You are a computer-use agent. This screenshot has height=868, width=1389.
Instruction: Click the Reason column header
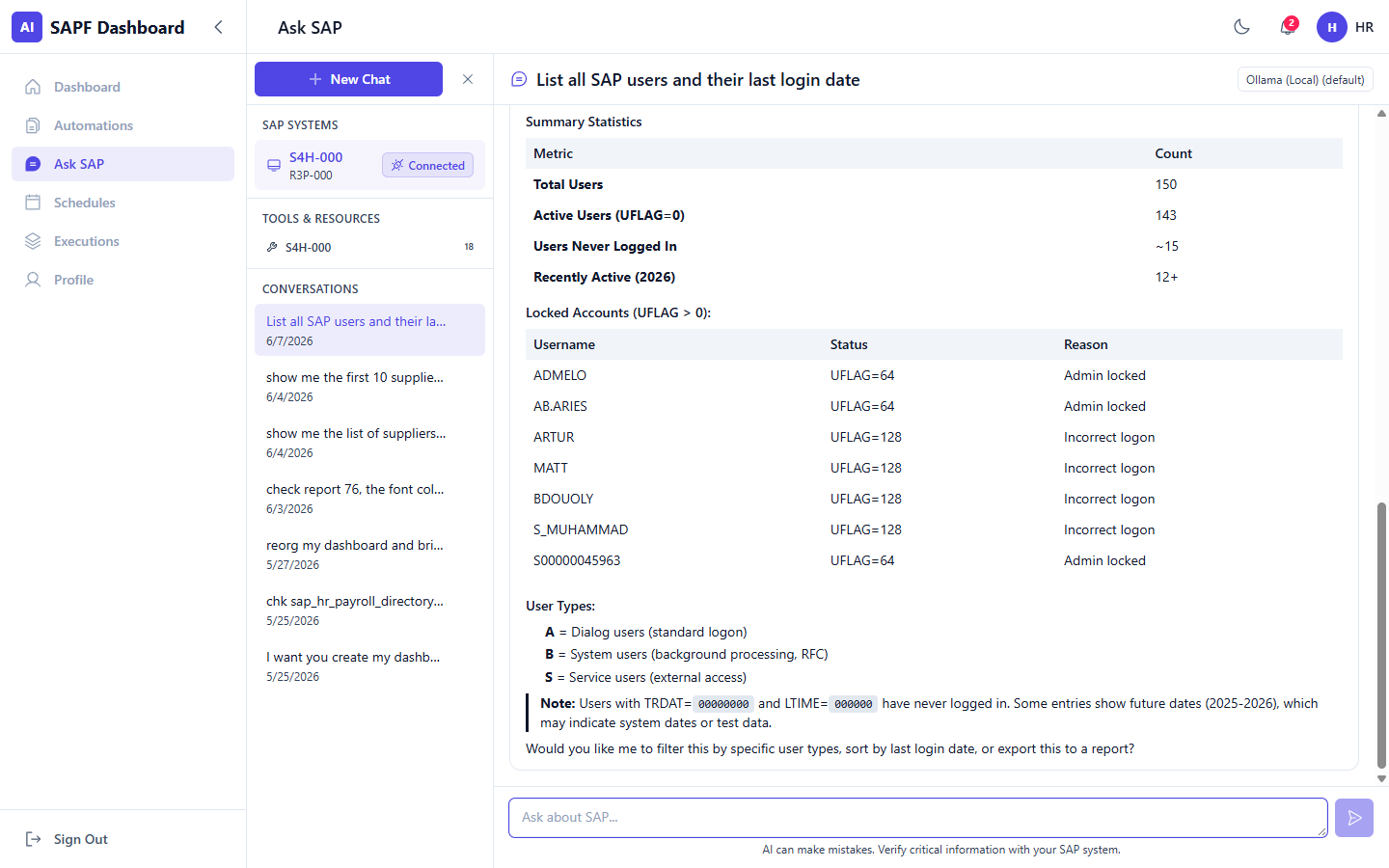pyautogui.click(x=1086, y=344)
